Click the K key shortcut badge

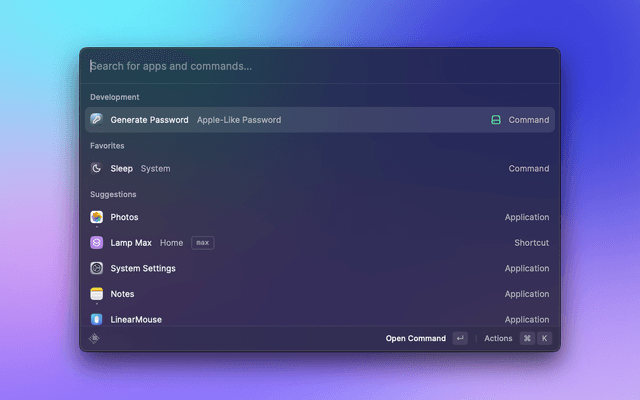[x=545, y=339]
